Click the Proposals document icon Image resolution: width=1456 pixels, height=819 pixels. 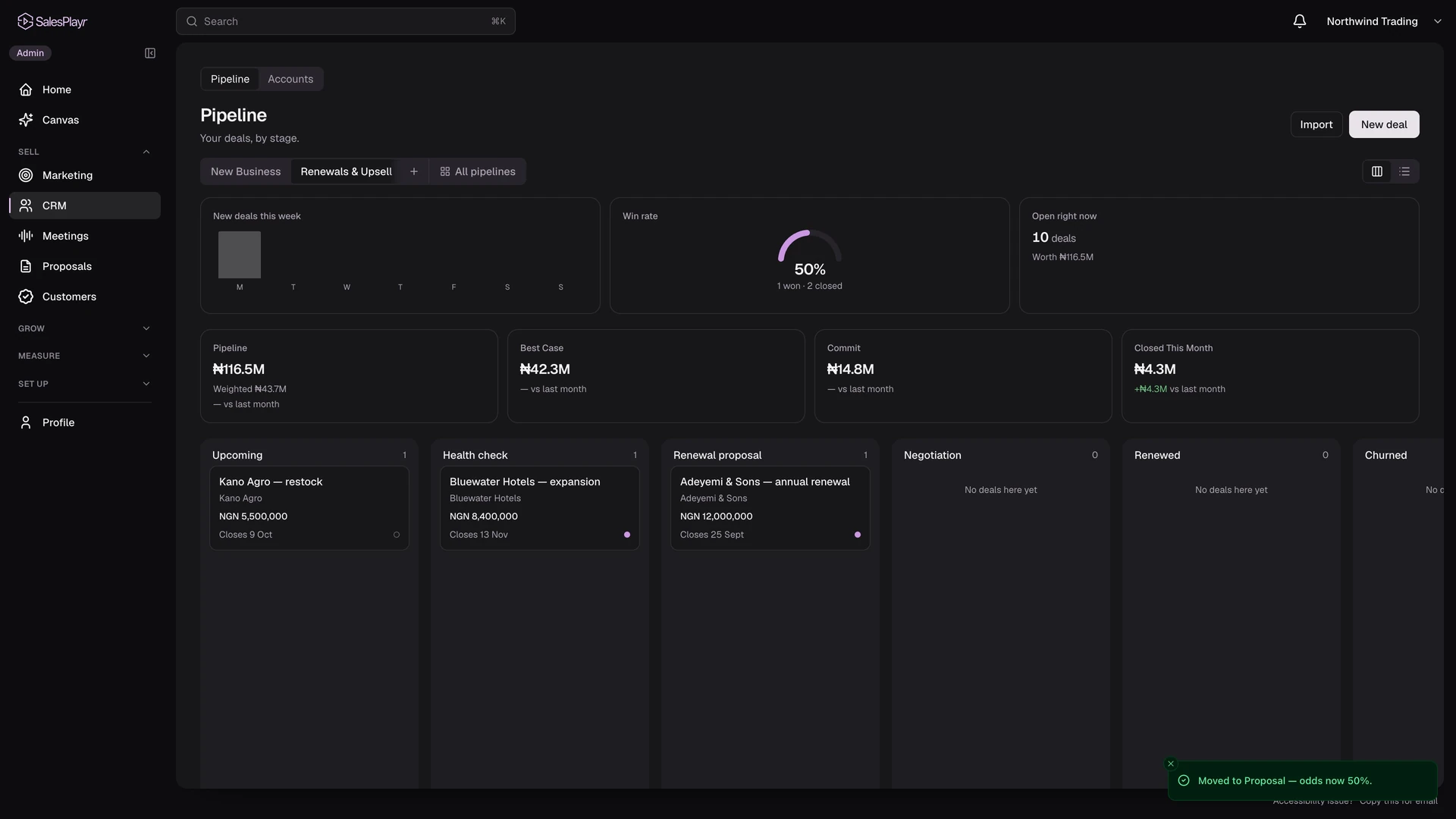26,266
